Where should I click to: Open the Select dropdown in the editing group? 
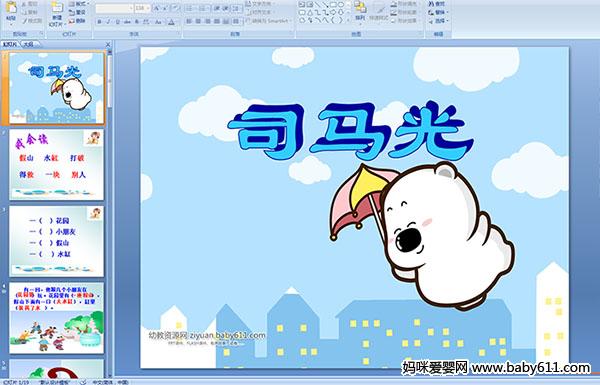[x=438, y=20]
